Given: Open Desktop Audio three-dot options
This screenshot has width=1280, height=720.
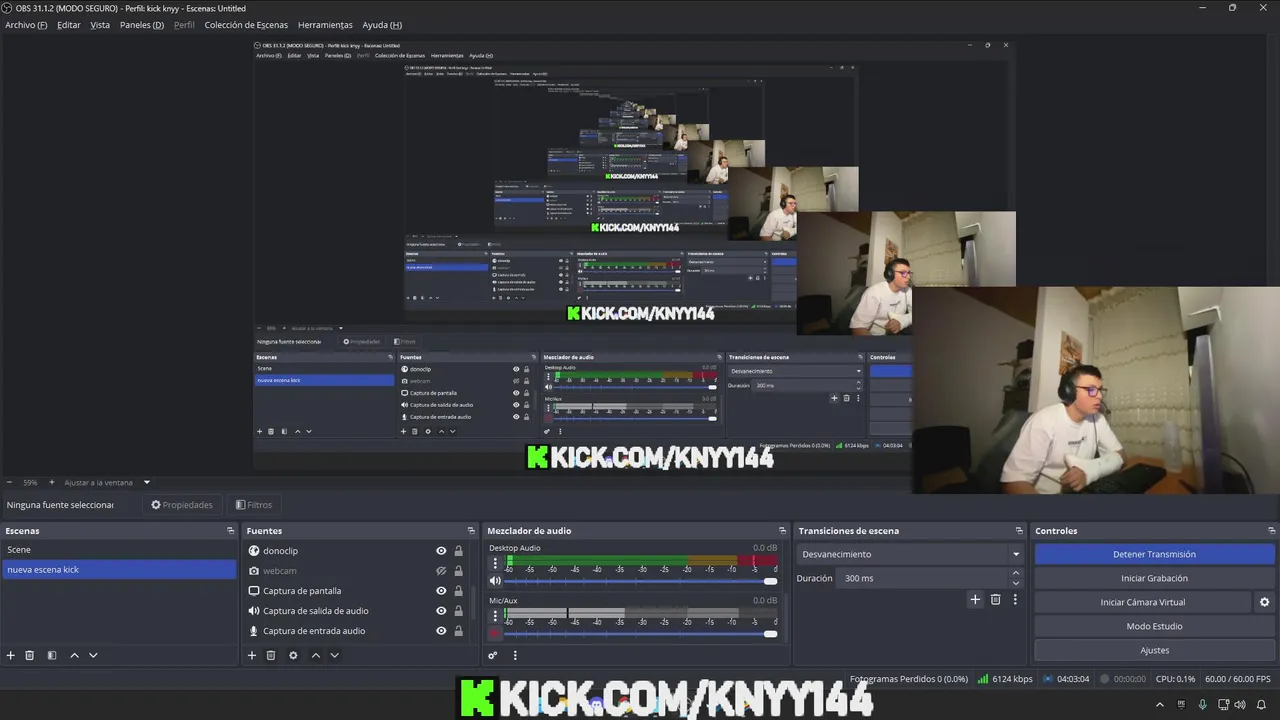Looking at the screenshot, I should tap(494, 563).
